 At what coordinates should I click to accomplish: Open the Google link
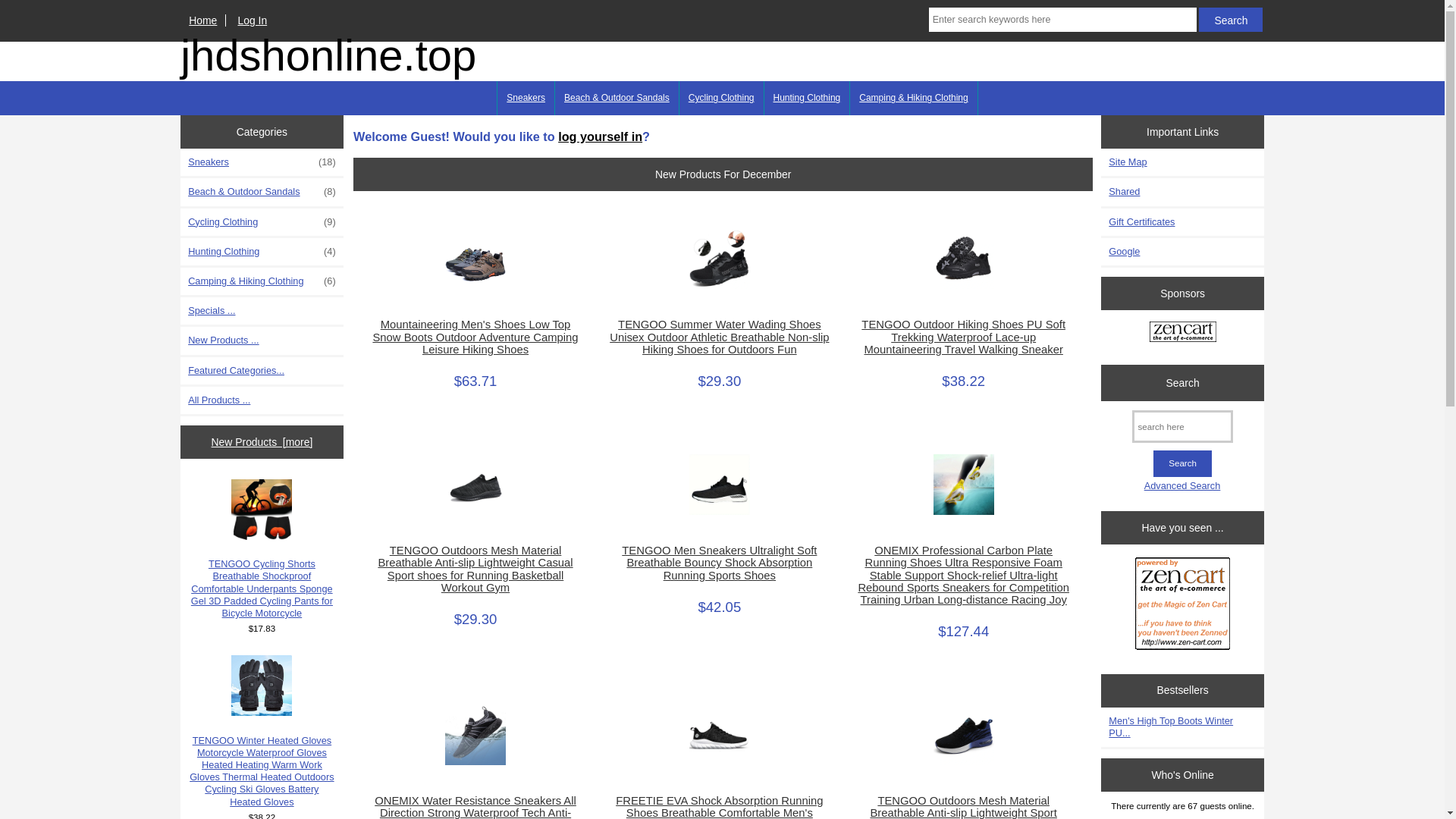[1124, 252]
